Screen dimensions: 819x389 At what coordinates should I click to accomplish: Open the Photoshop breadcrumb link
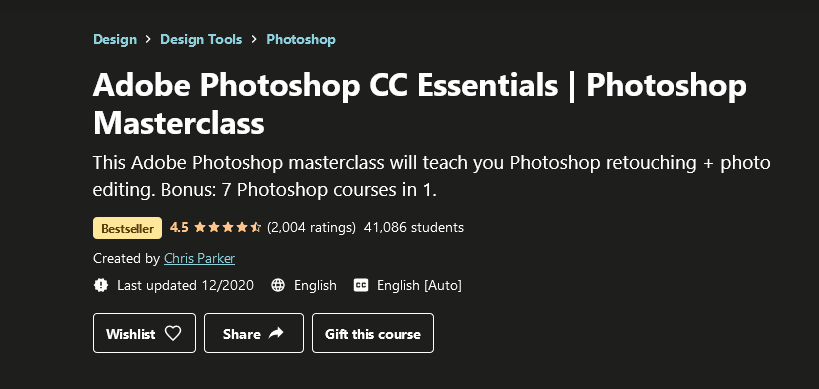pos(301,40)
